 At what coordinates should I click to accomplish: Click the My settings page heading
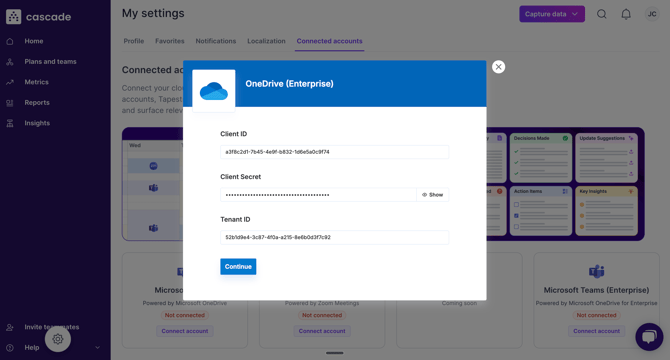coord(153,13)
